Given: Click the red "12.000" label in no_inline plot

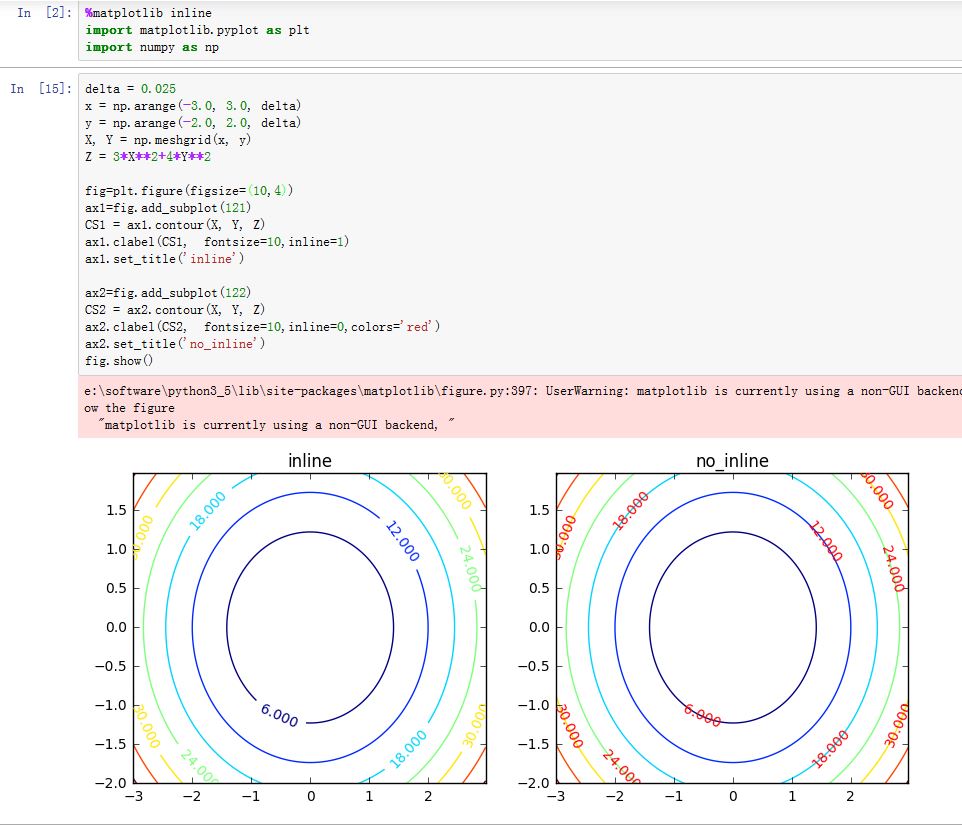Looking at the screenshot, I should click(826, 541).
